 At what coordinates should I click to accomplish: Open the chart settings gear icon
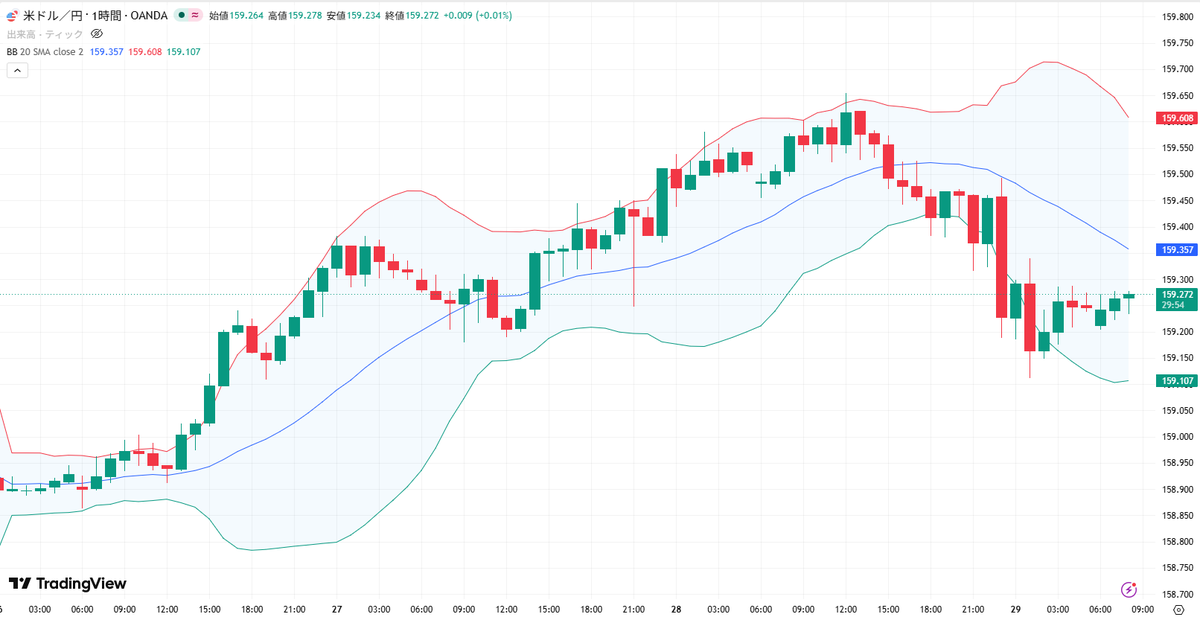pyautogui.click(x=1177, y=609)
